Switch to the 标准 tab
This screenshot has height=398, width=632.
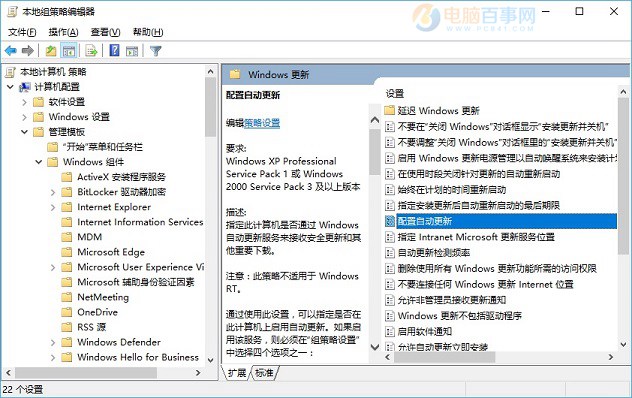click(264, 373)
